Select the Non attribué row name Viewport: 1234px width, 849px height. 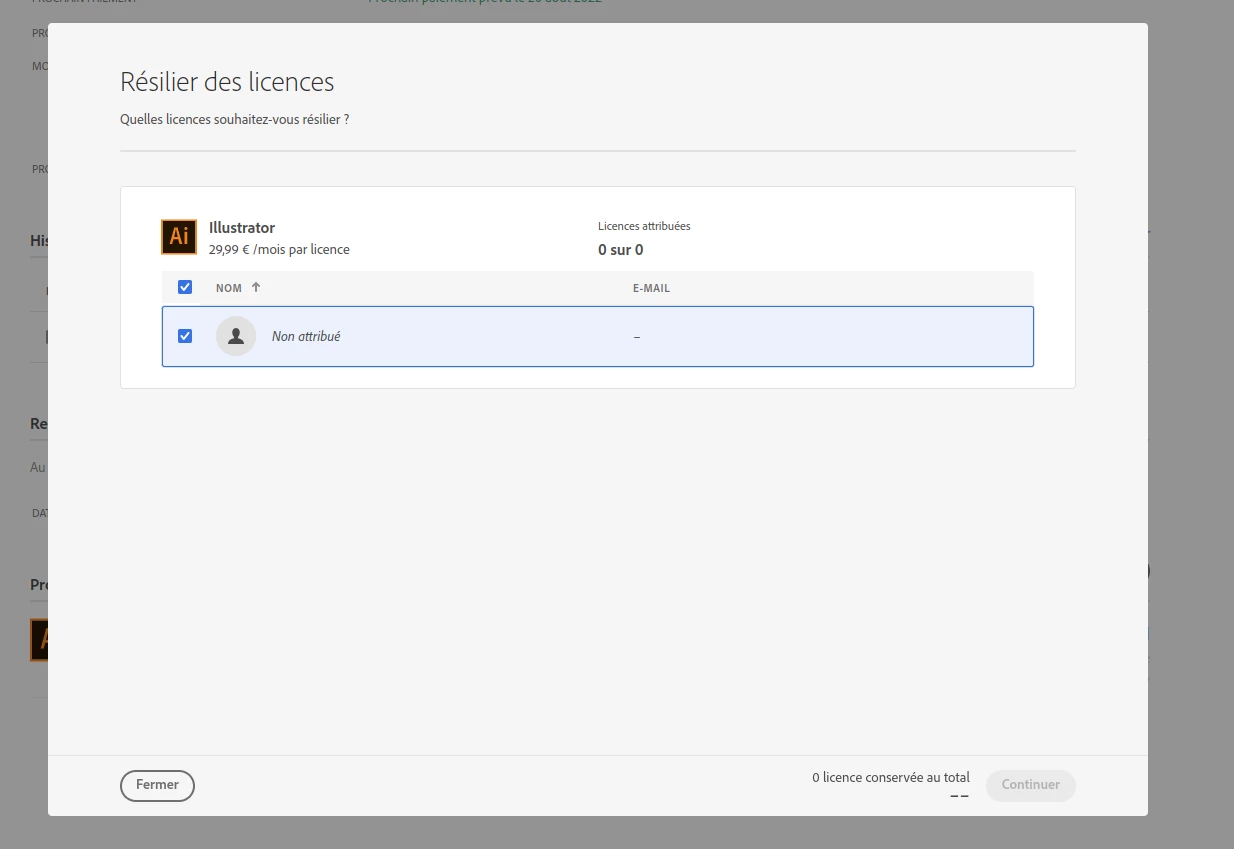click(306, 337)
